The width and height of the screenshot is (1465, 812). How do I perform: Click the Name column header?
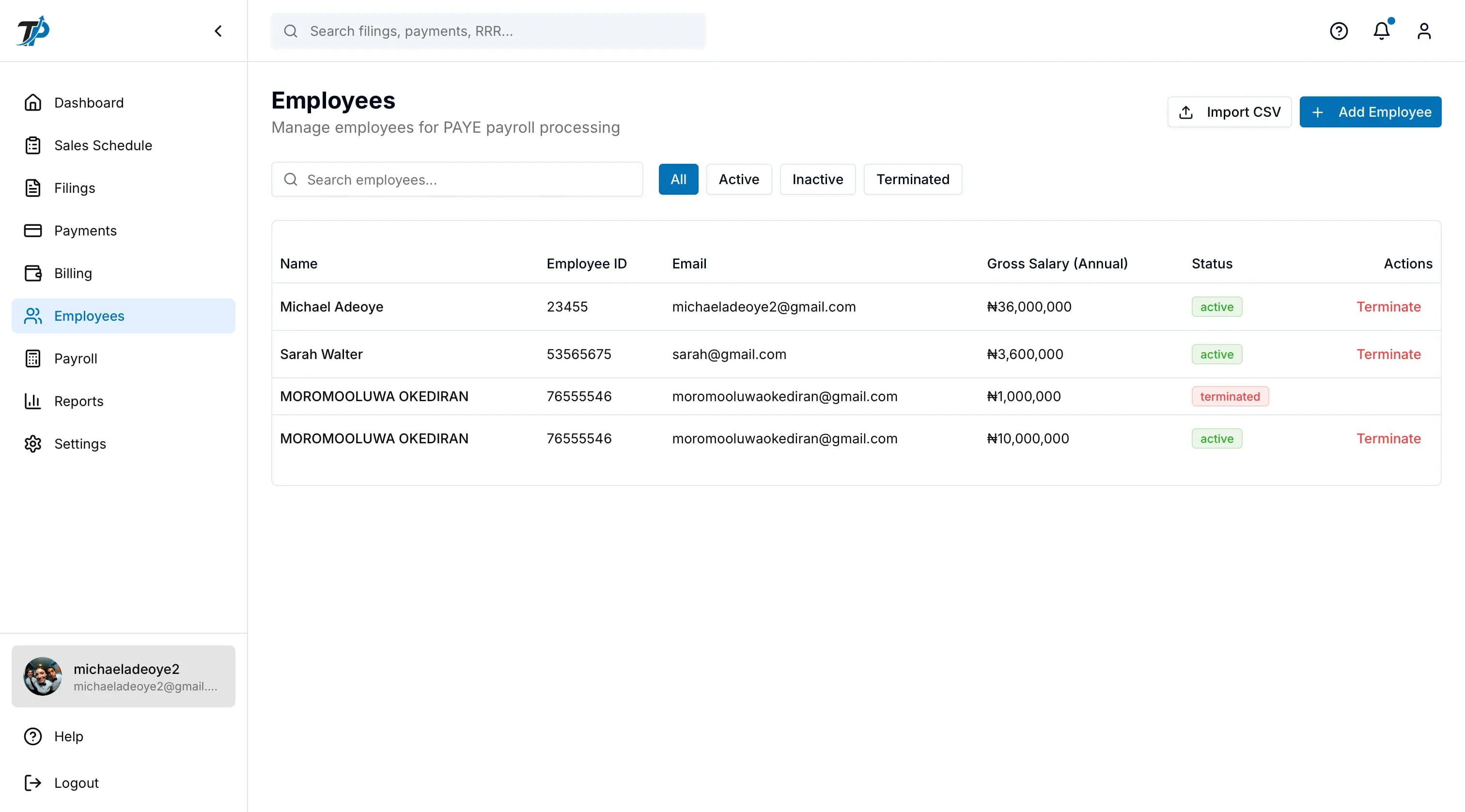coord(298,263)
